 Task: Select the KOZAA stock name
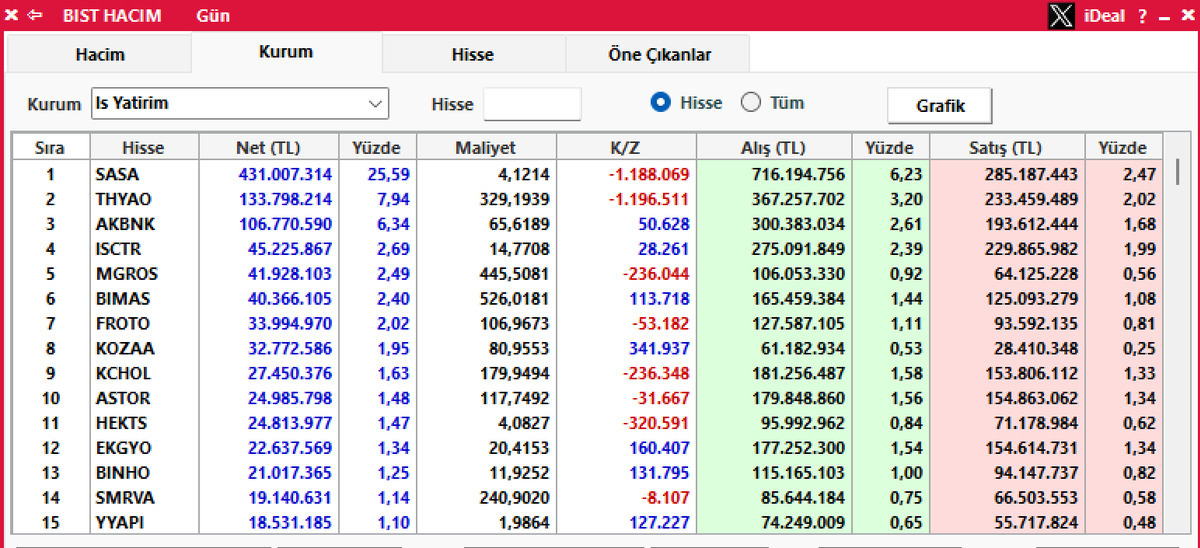click(x=124, y=348)
